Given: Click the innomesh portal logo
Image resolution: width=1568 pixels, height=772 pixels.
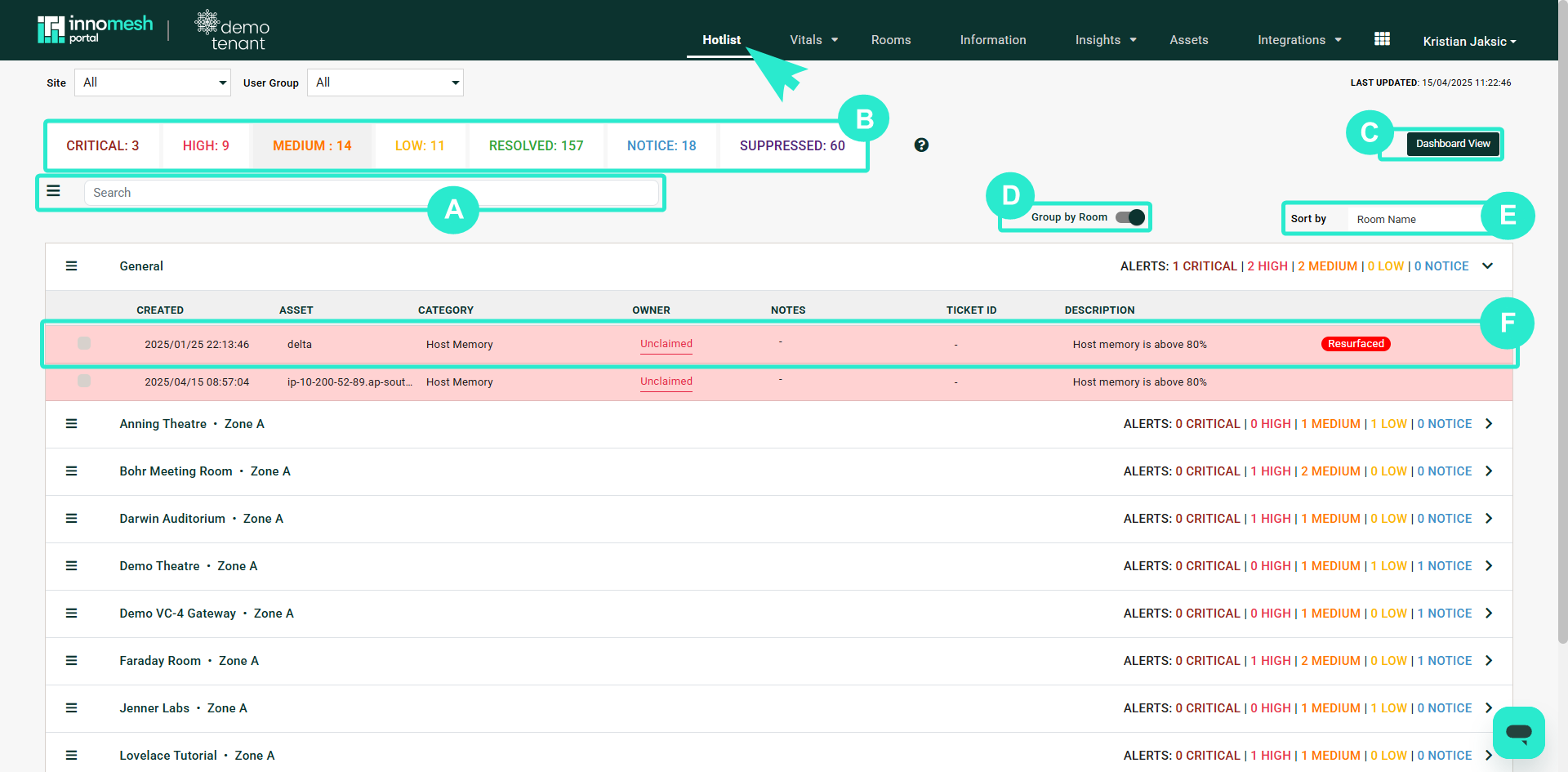Looking at the screenshot, I should coord(95,29).
